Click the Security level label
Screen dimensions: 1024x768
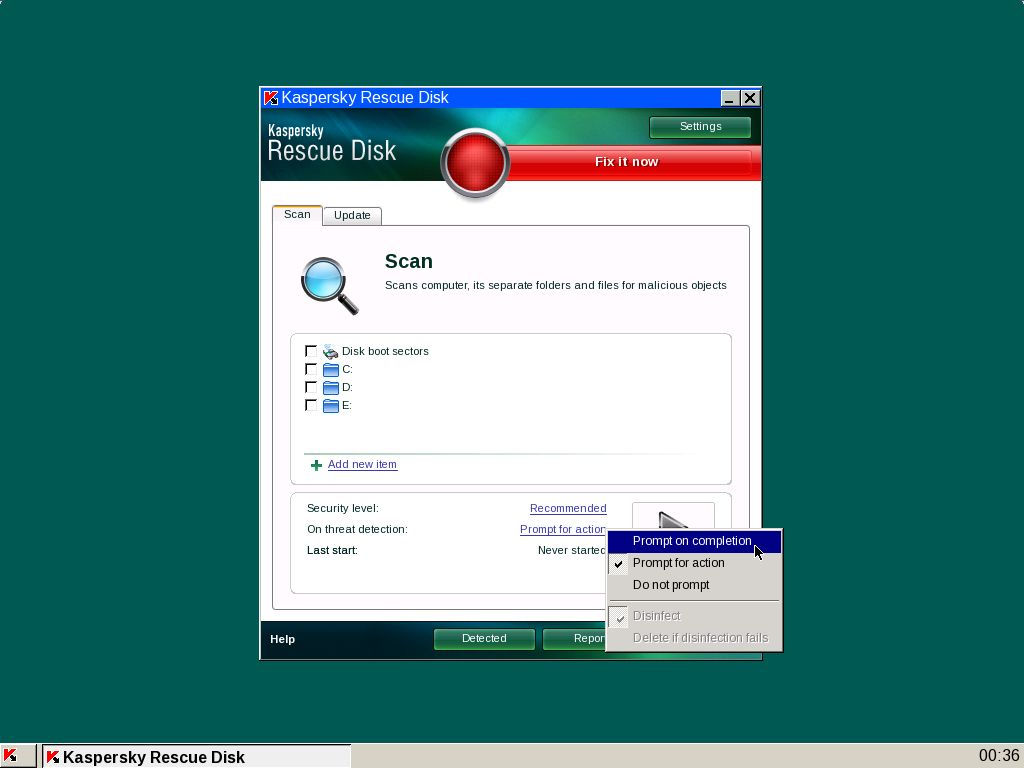343,508
